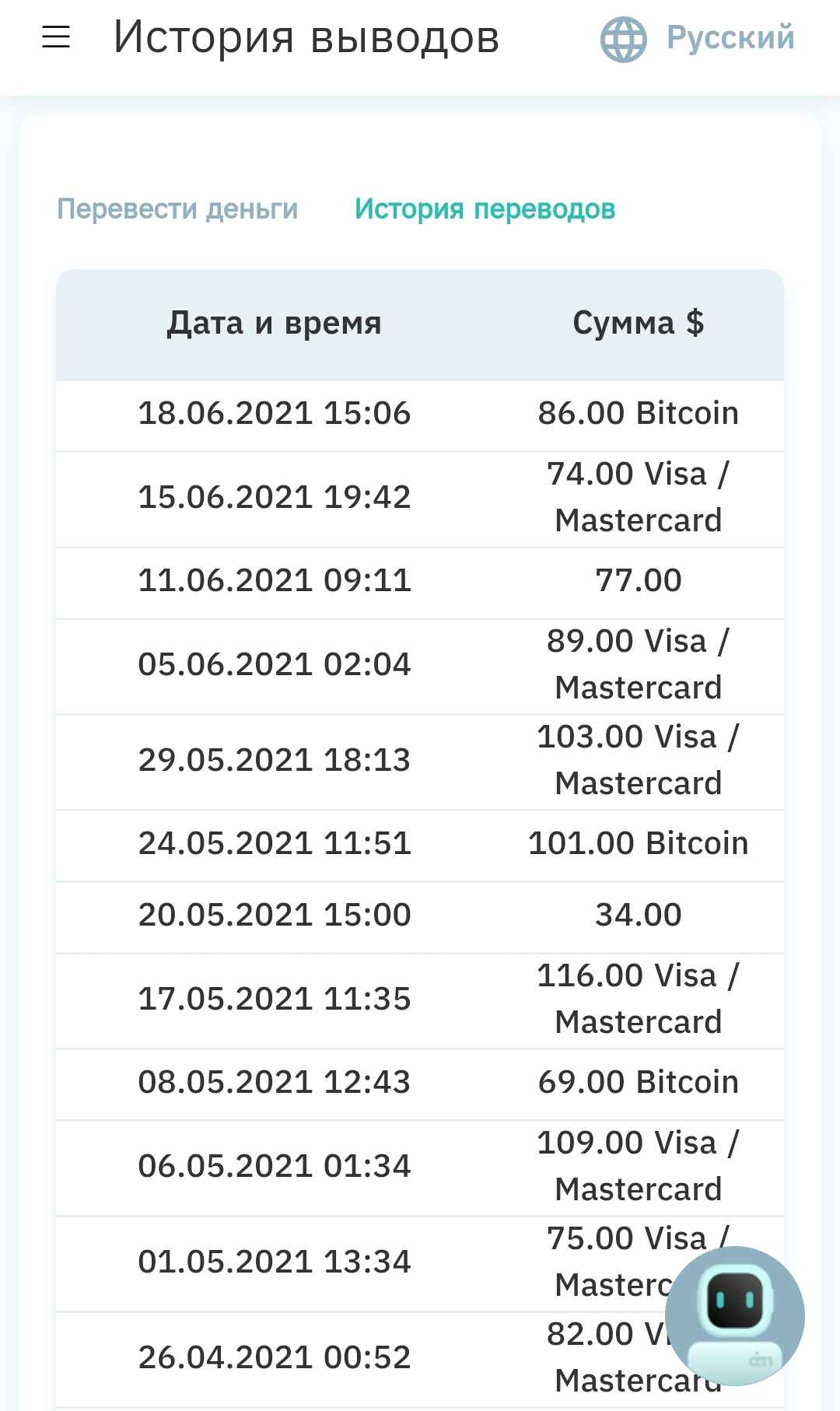Select the 86.00 Bitcoin amount cell
840x1411 pixels.
pos(639,414)
